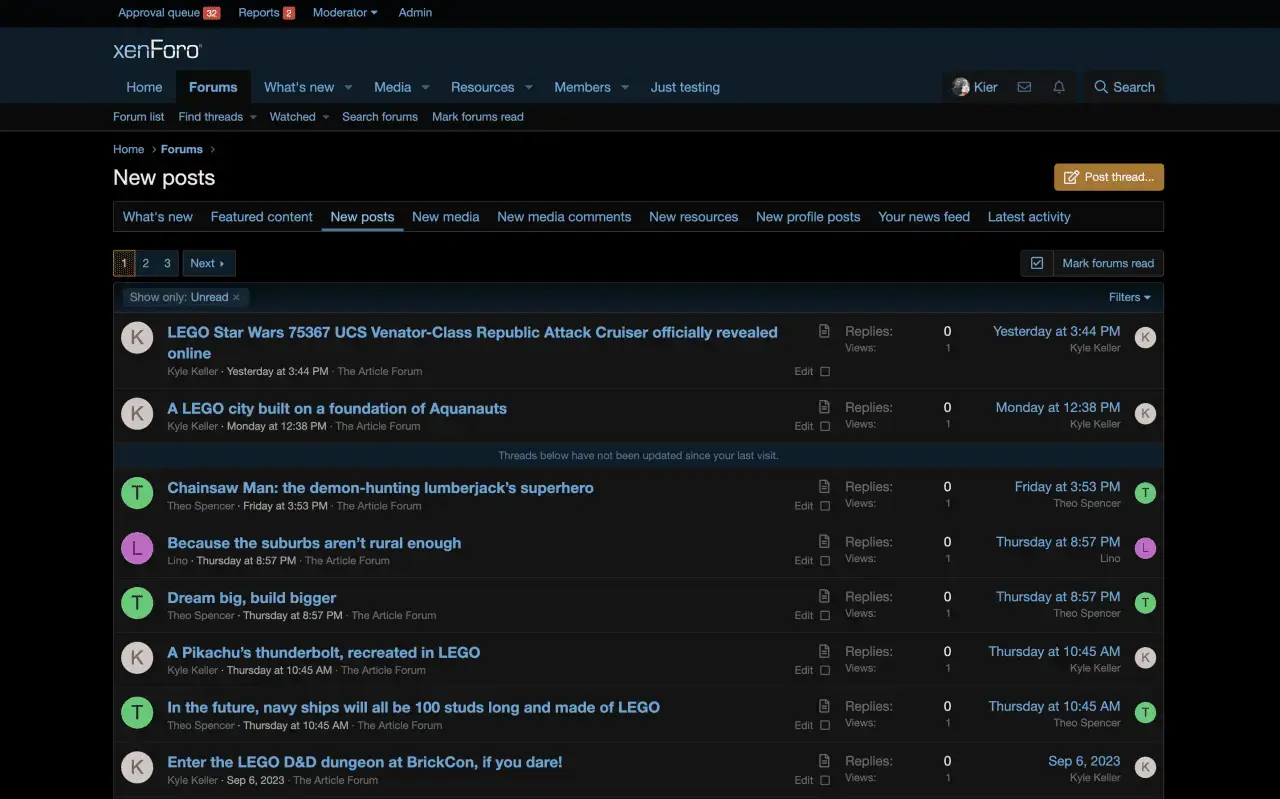Click the Search button
Viewport: 1280px width, 799px height.
[1125, 87]
